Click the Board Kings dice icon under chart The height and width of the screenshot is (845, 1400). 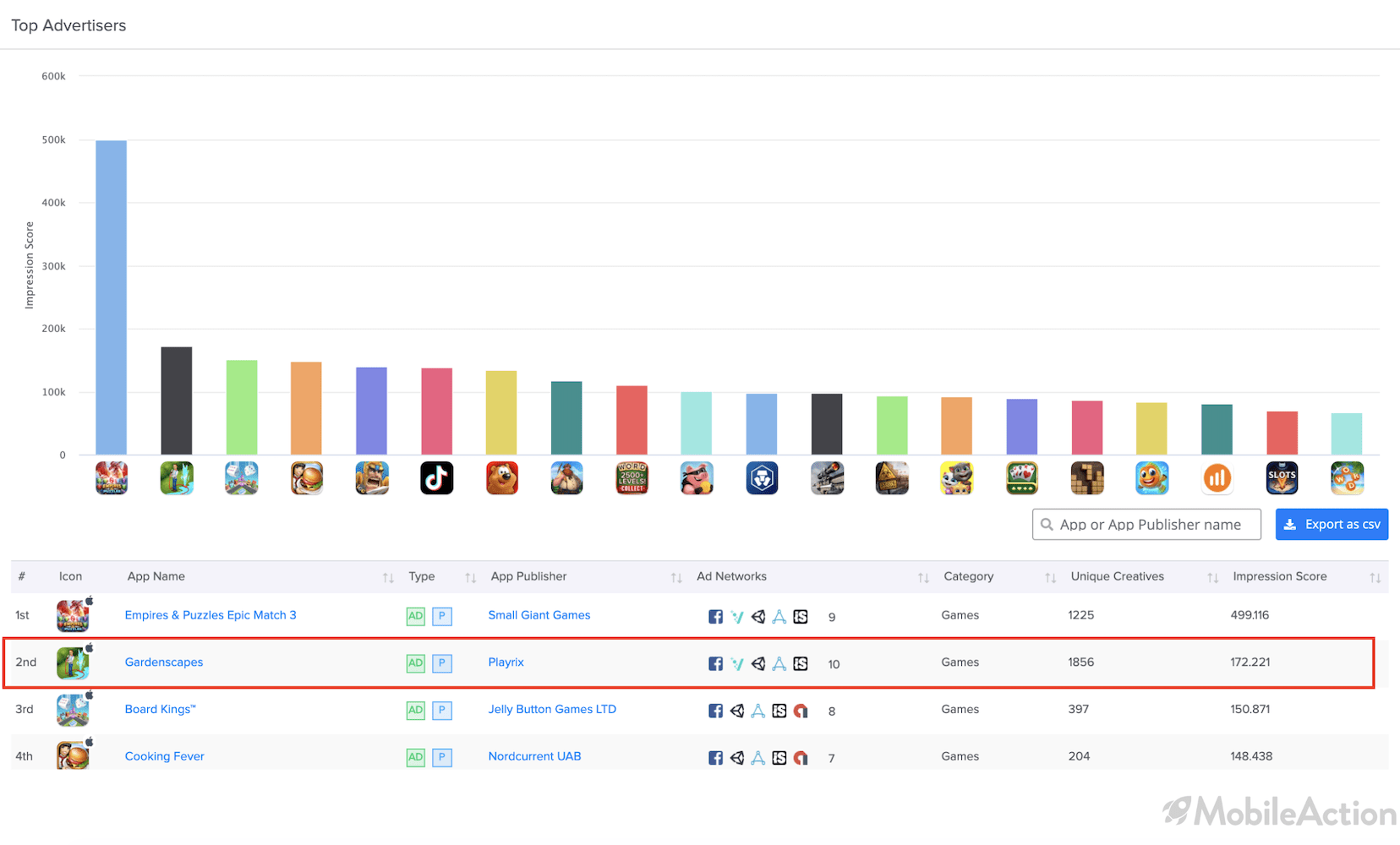coord(241,478)
